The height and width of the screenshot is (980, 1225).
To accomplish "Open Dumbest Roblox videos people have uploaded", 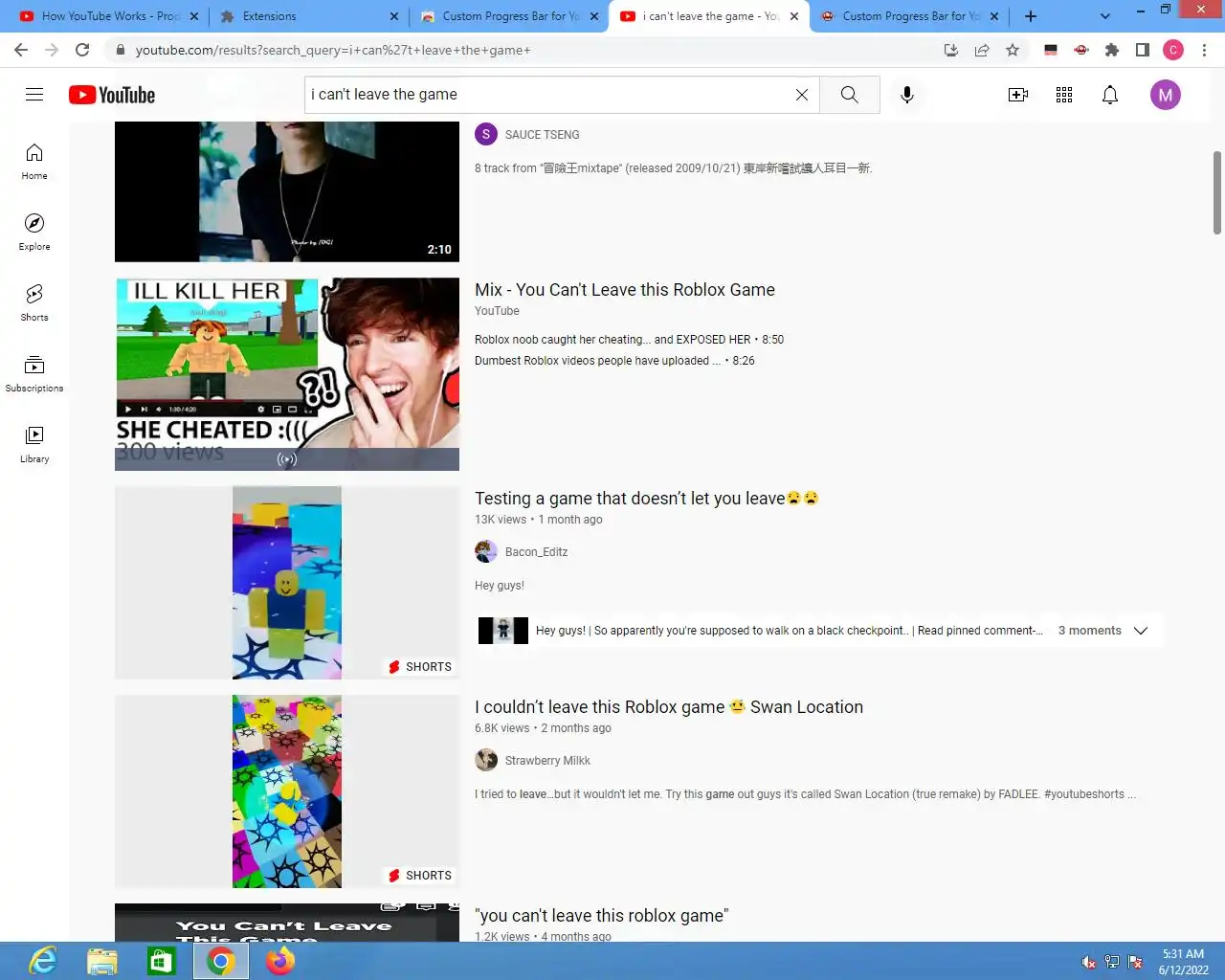I will (614, 361).
